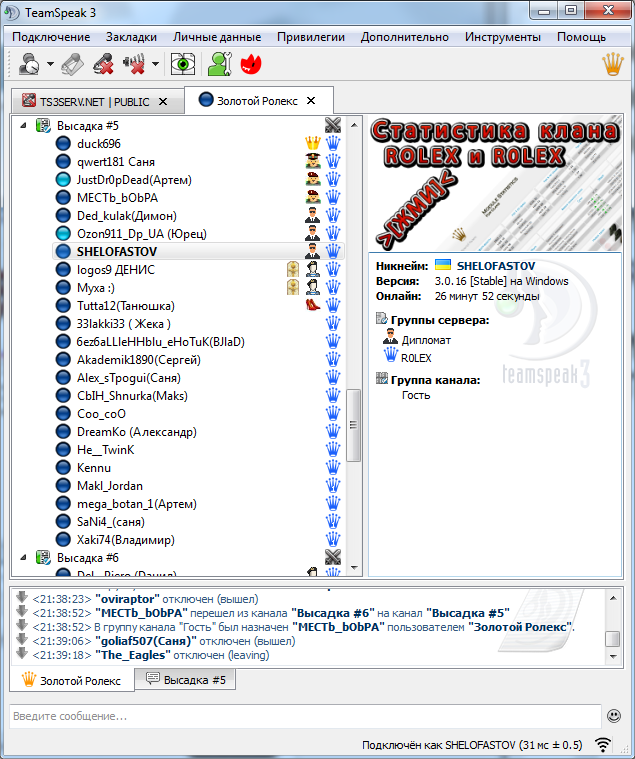Click status circle of JustDr0pDead(Артем)
This screenshot has height=759, width=635.
(63, 180)
